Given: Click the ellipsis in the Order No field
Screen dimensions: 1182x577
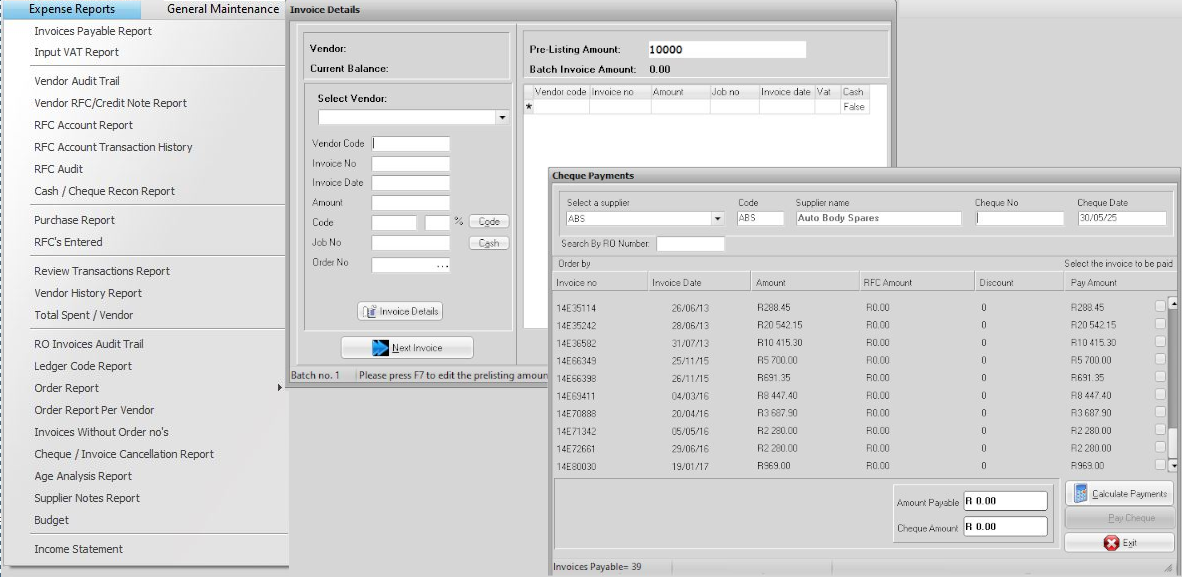Looking at the screenshot, I should (x=442, y=265).
